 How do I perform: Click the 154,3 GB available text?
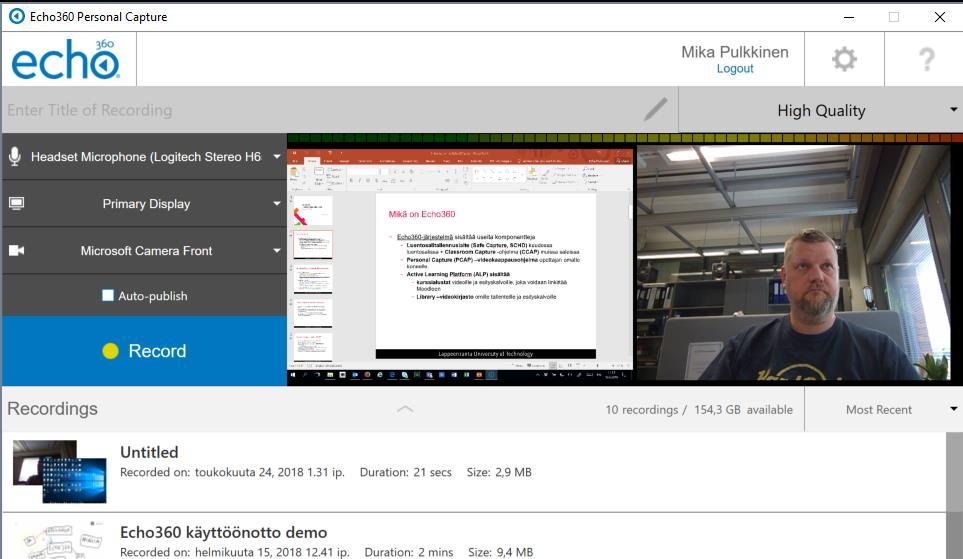743,410
